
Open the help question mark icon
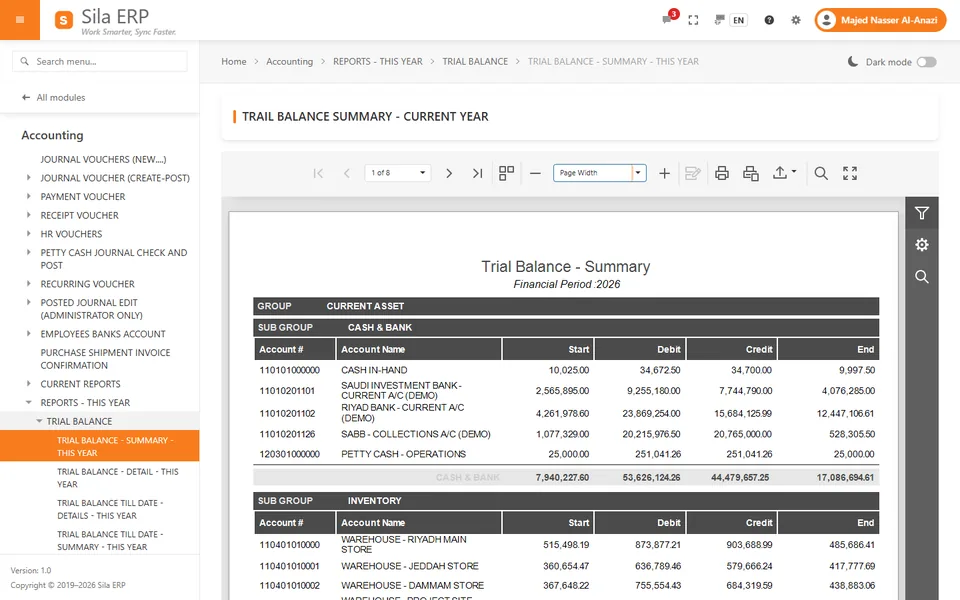tap(769, 20)
